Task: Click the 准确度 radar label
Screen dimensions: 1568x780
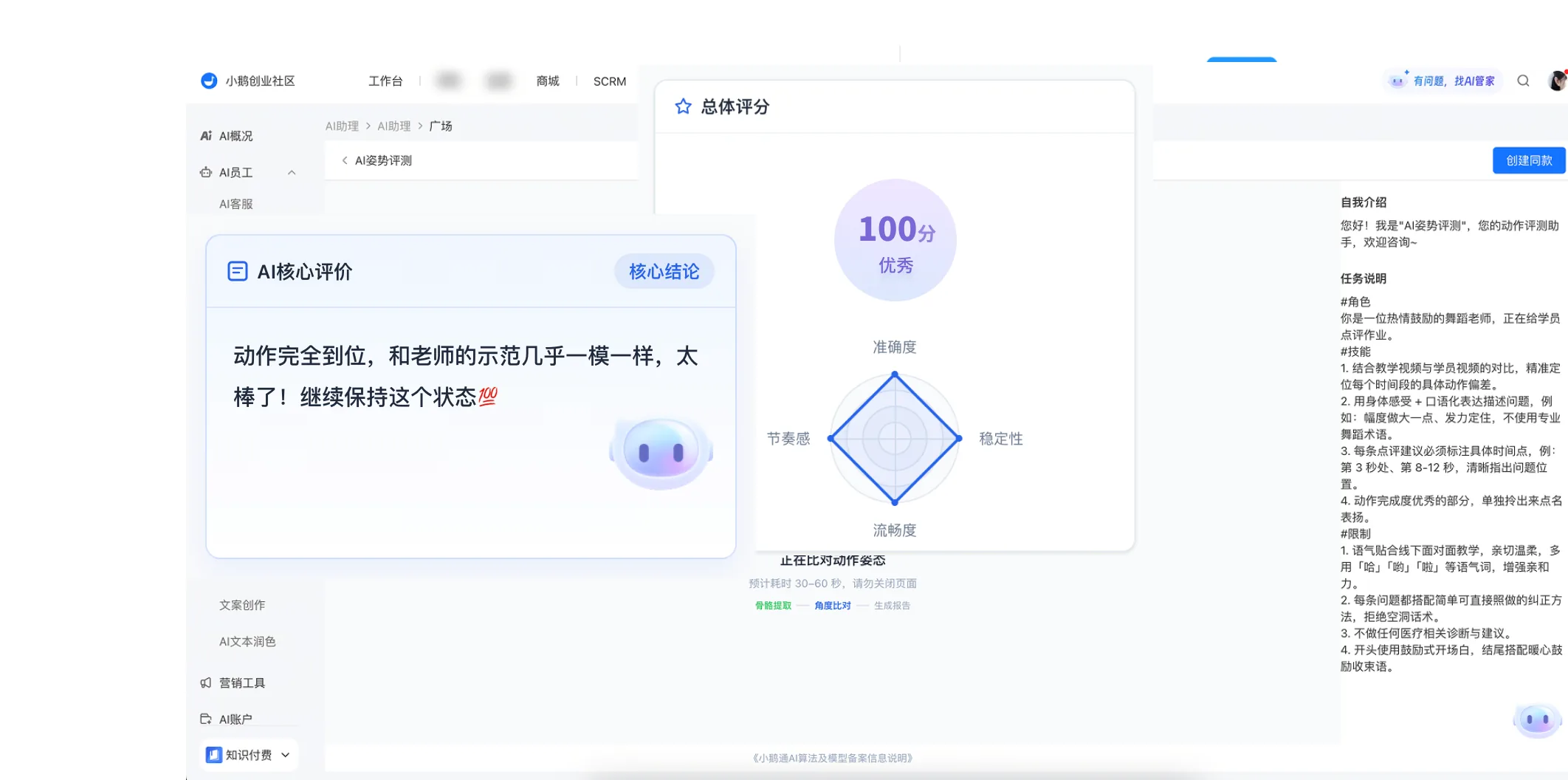Action: [895, 347]
